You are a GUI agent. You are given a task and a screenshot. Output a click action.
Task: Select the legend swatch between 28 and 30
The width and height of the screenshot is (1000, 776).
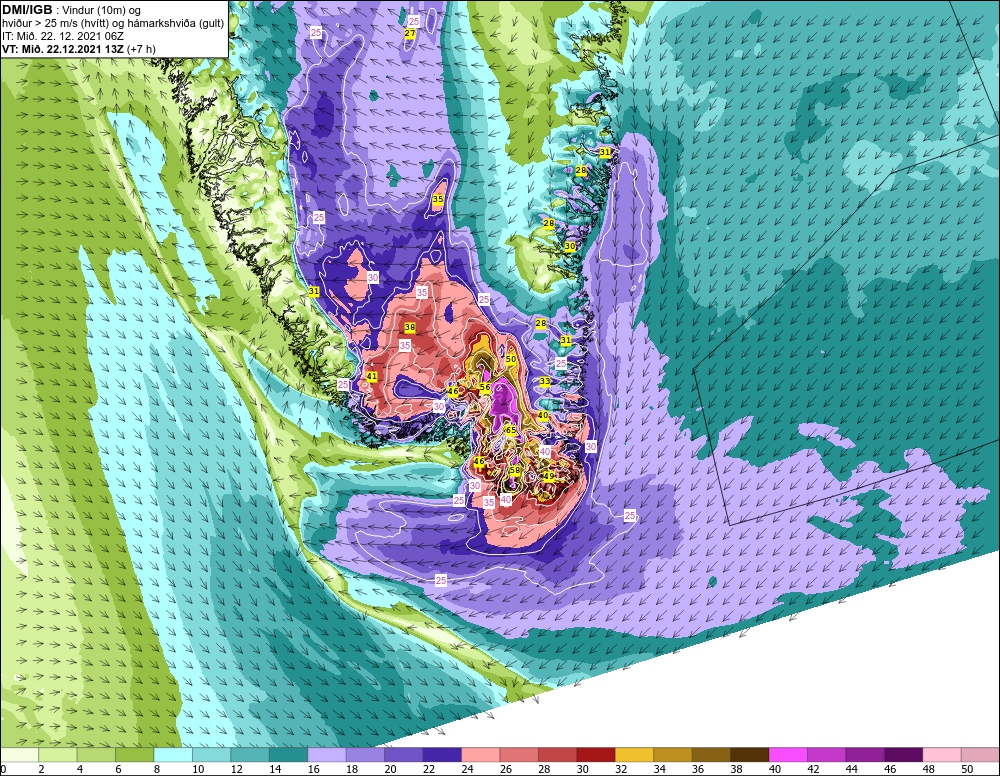tap(557, 755)
